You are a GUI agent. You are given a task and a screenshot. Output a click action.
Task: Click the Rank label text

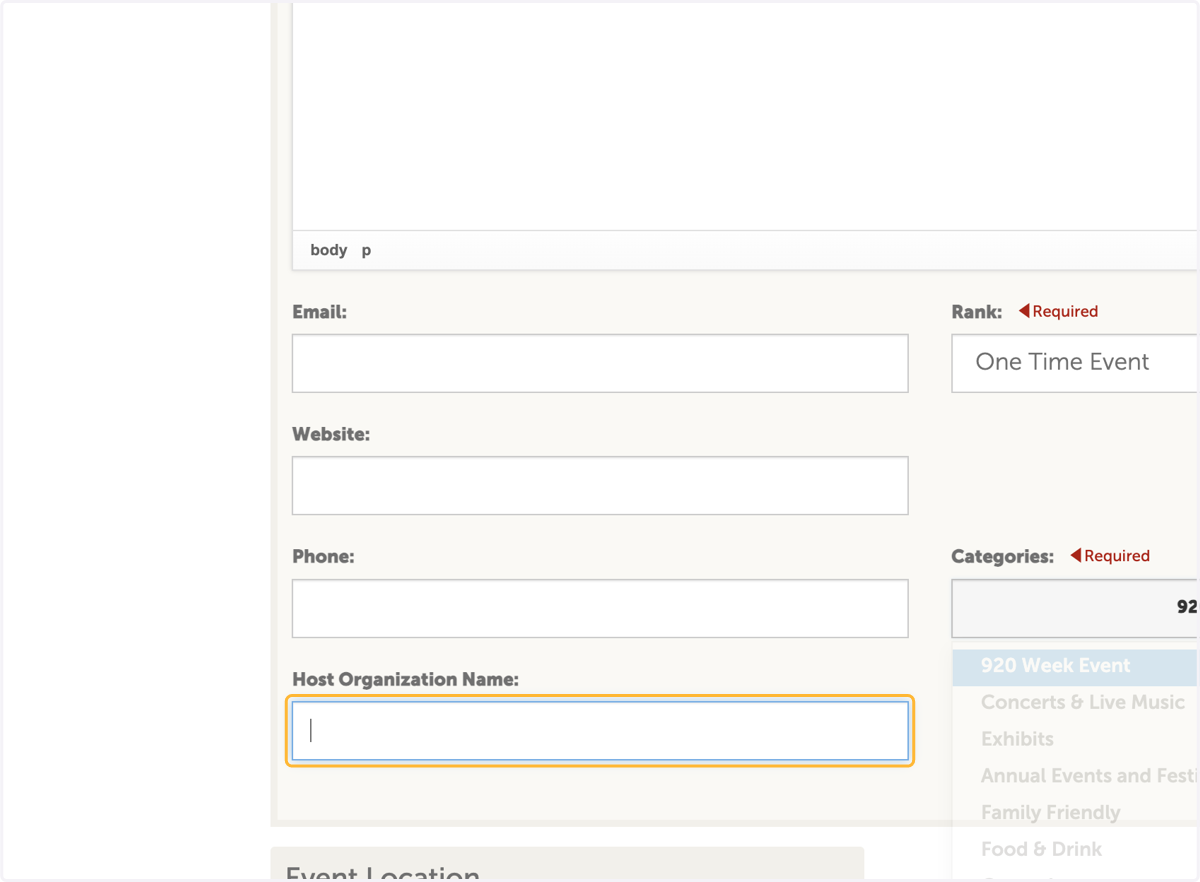click(977, 312)
